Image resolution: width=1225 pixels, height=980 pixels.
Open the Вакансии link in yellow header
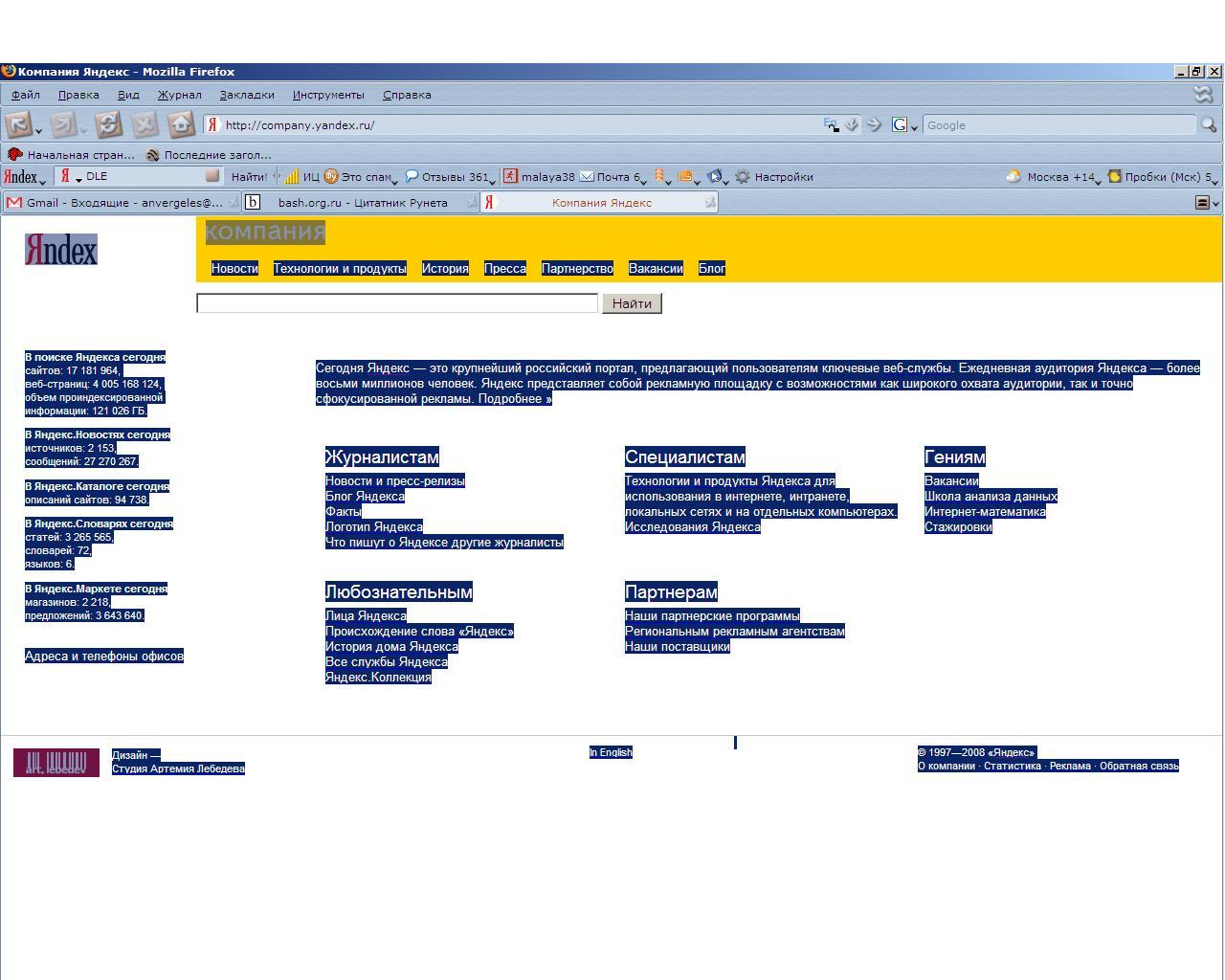coord(656,269)
